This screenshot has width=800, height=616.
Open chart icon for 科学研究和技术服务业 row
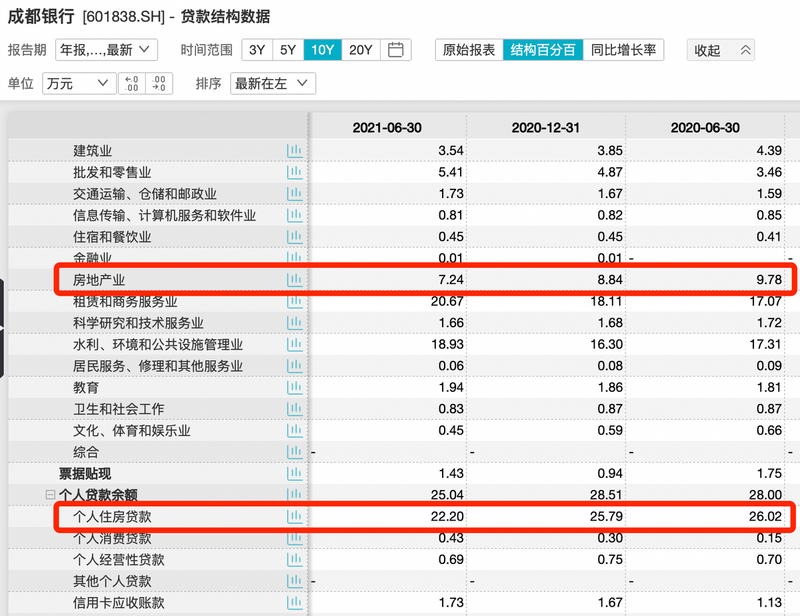pyautogui.click(x=294, y=323)
